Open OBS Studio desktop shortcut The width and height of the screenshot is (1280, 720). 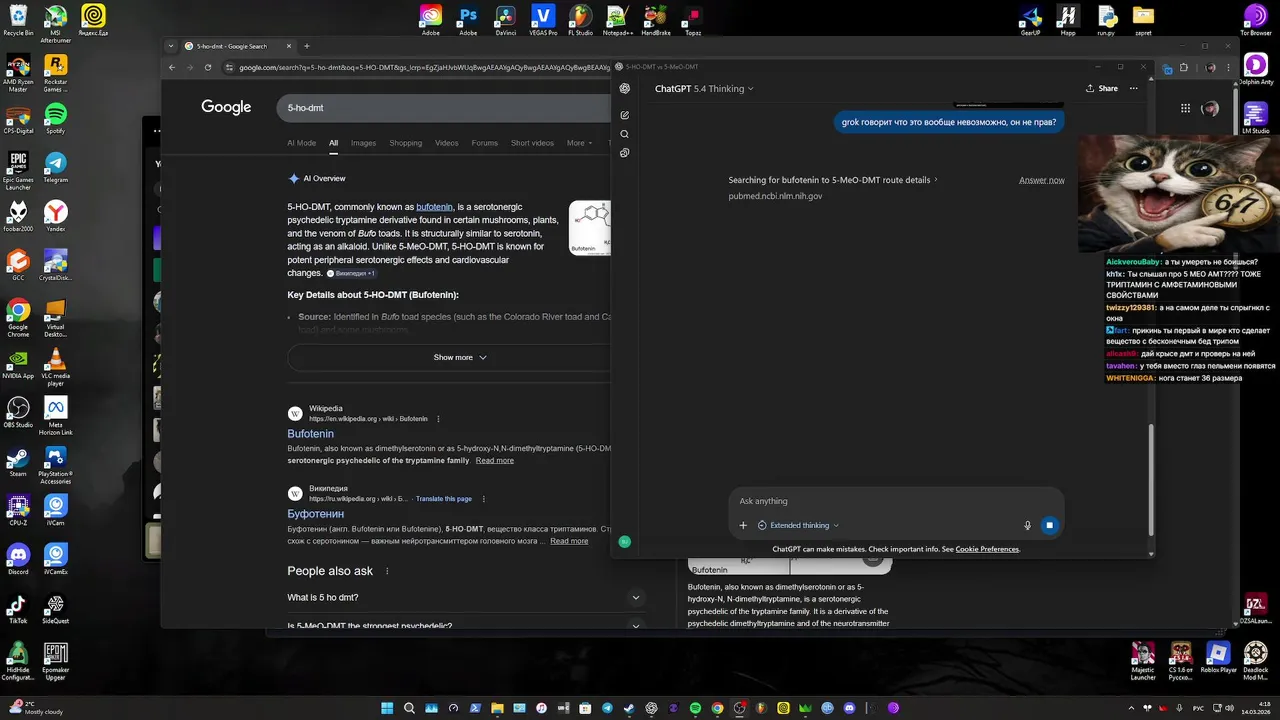pyautogui.click(x=18, y=412)
